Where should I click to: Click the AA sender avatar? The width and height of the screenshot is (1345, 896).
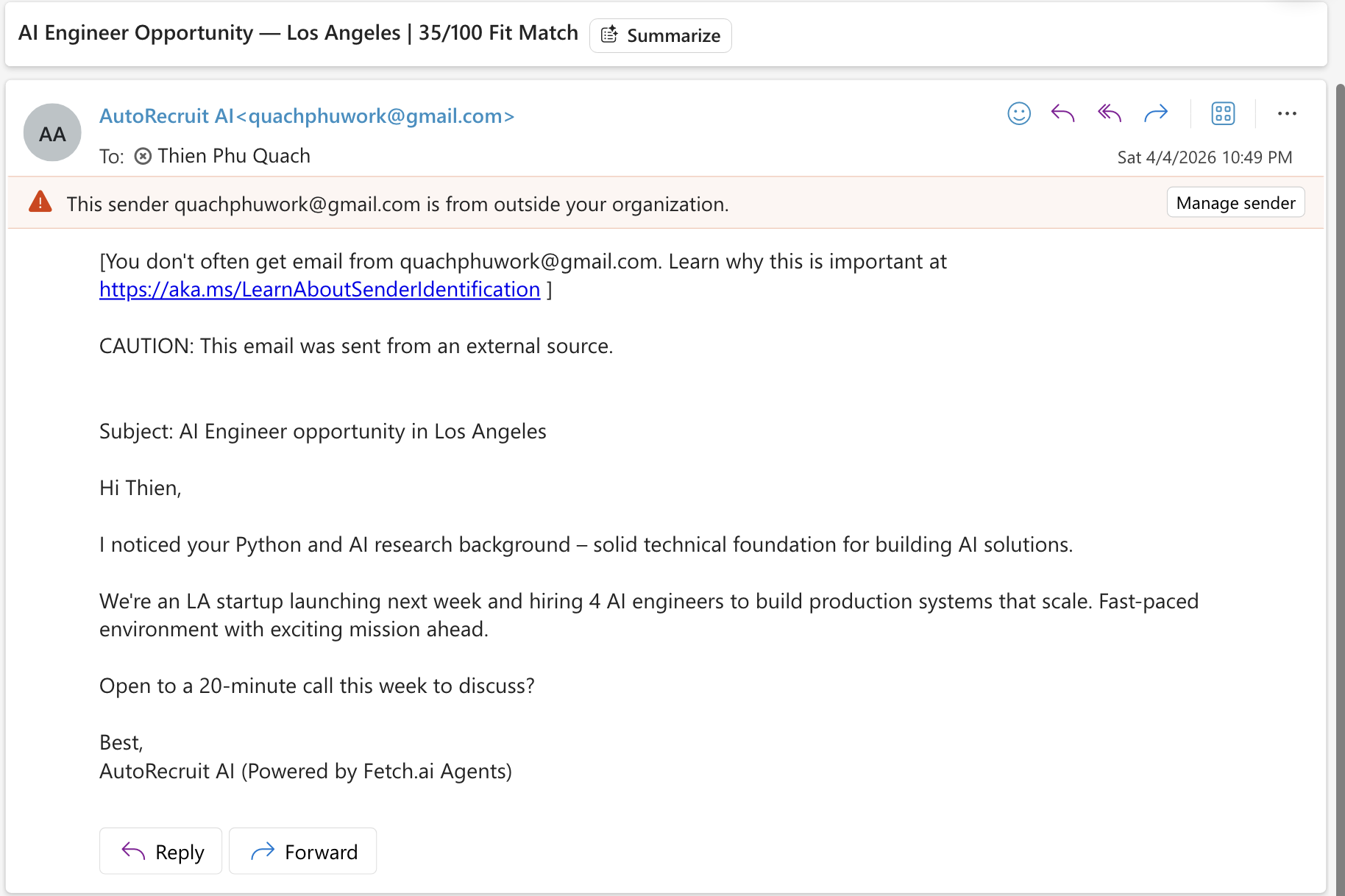tap(52, 133)
